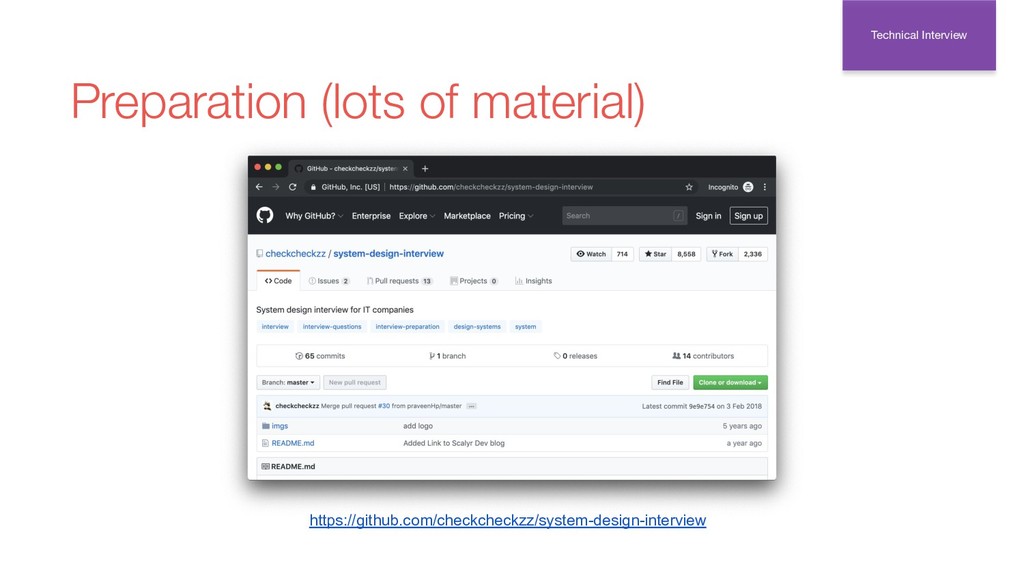This screenshot has width=1024, height=576.
Task: Open Clone or download dropdown
Action: click(x=730, y=383)
